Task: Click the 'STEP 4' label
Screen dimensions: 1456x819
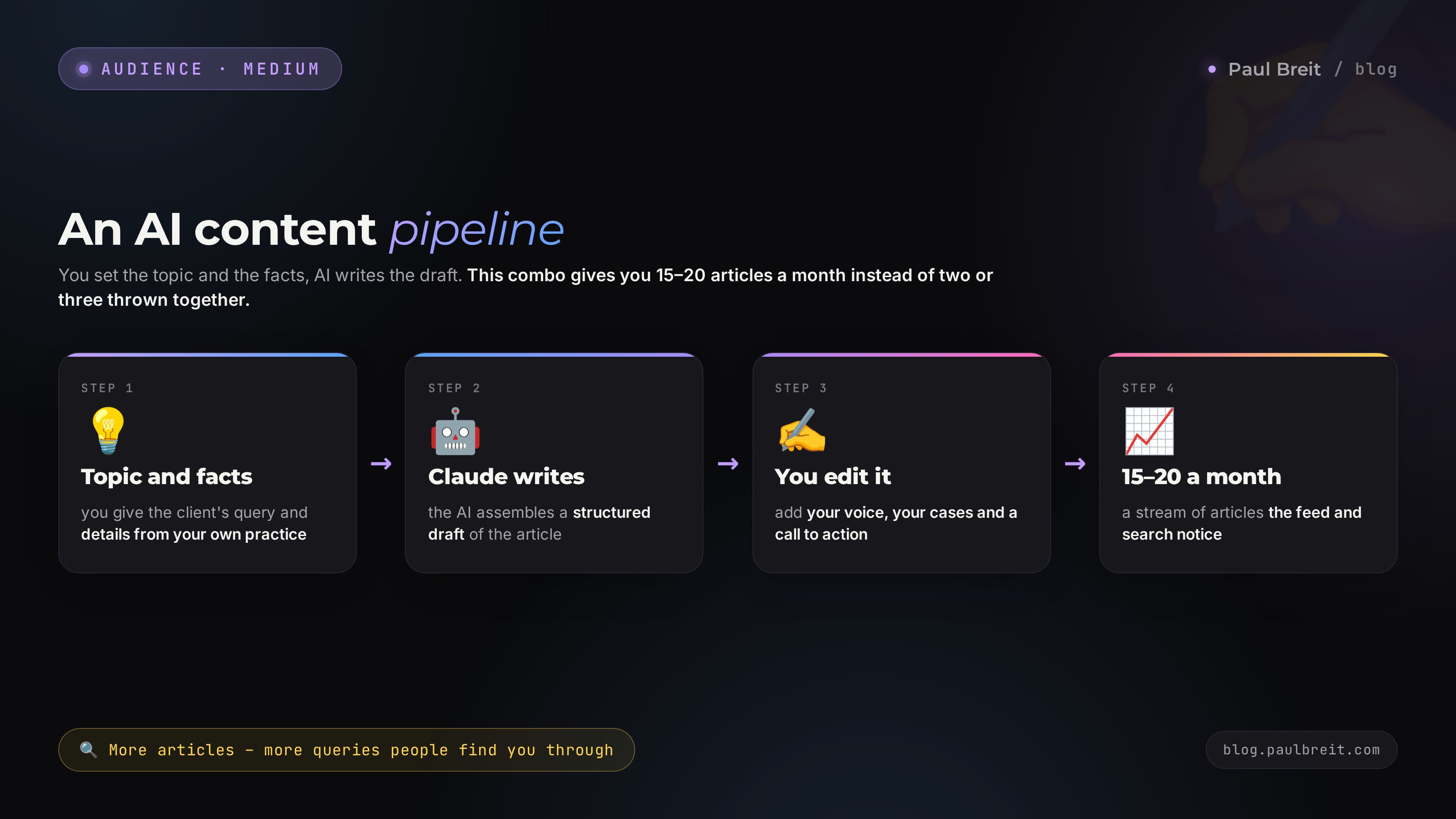Action: (1148, 388)
